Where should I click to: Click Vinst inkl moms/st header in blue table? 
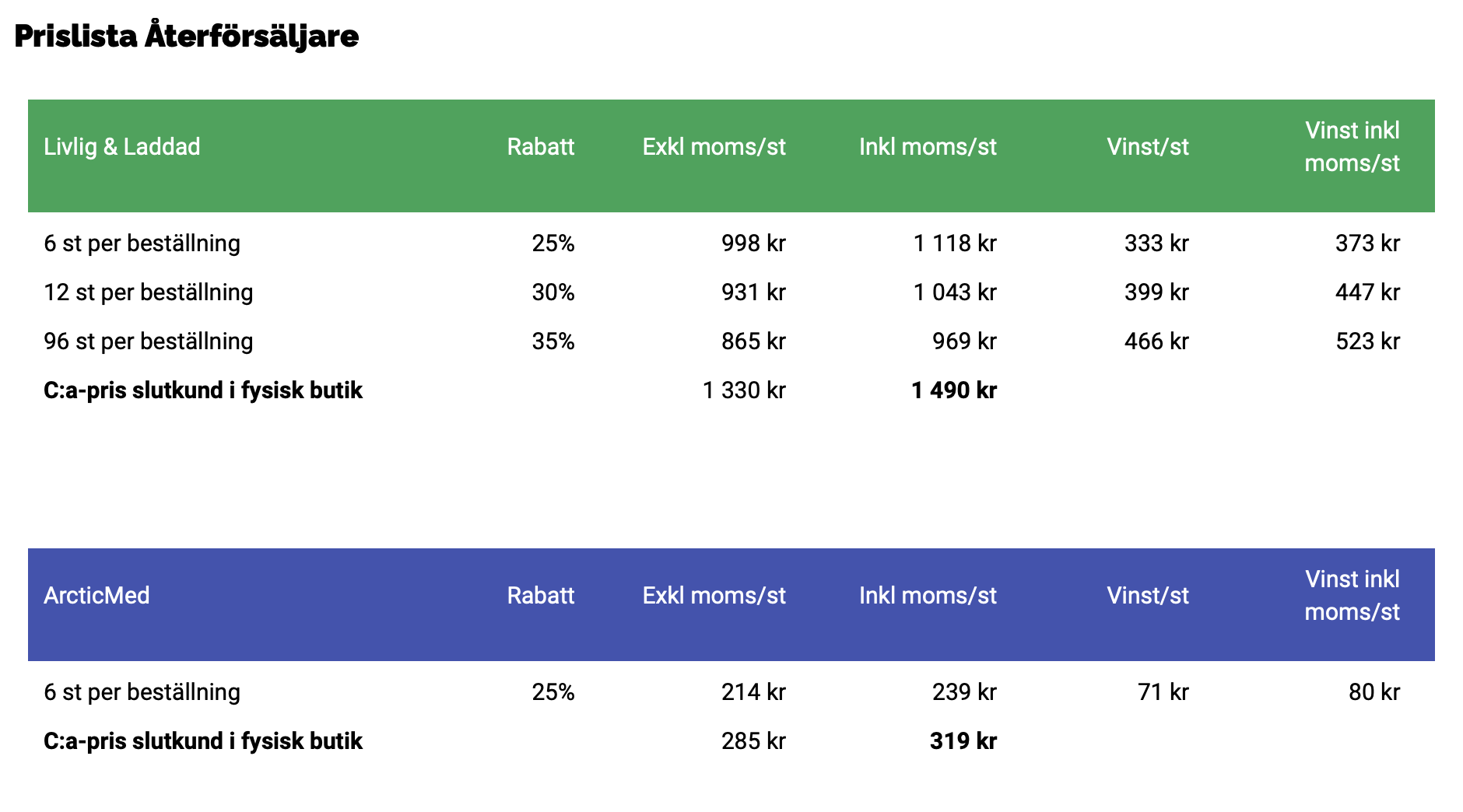(1352, 595)
